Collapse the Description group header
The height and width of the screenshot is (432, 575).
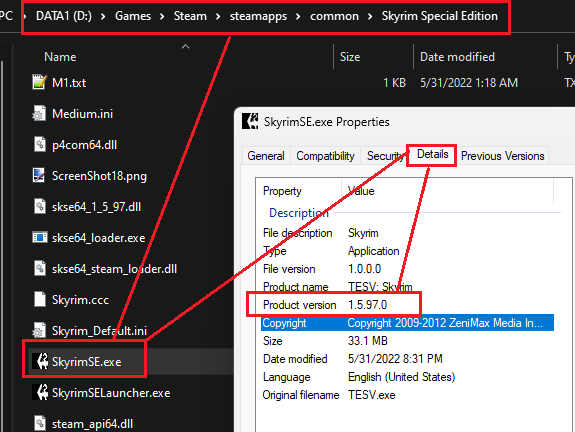click(x=299, y=213)
